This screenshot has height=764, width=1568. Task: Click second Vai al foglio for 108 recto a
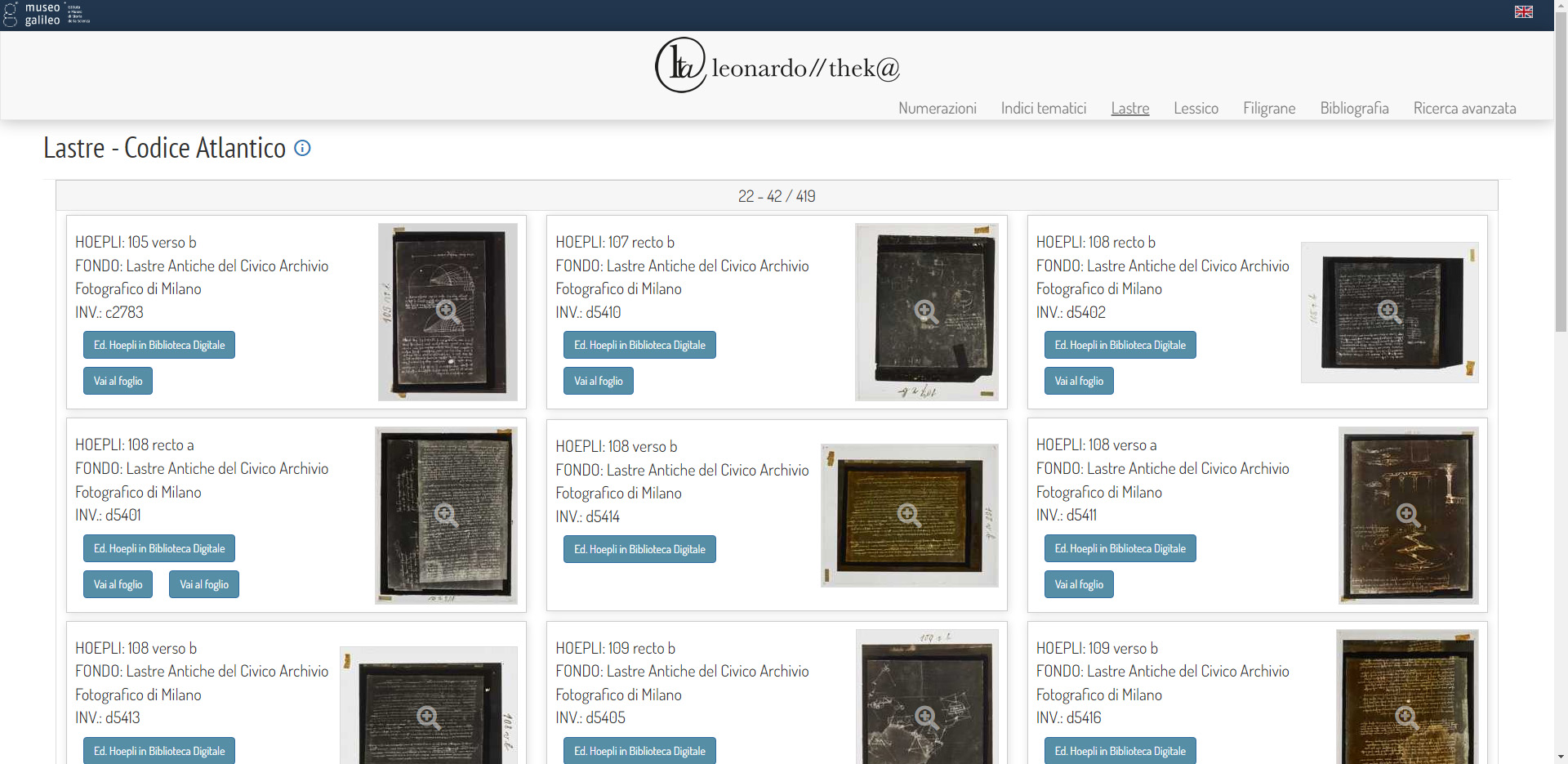(x=204, y=584)
